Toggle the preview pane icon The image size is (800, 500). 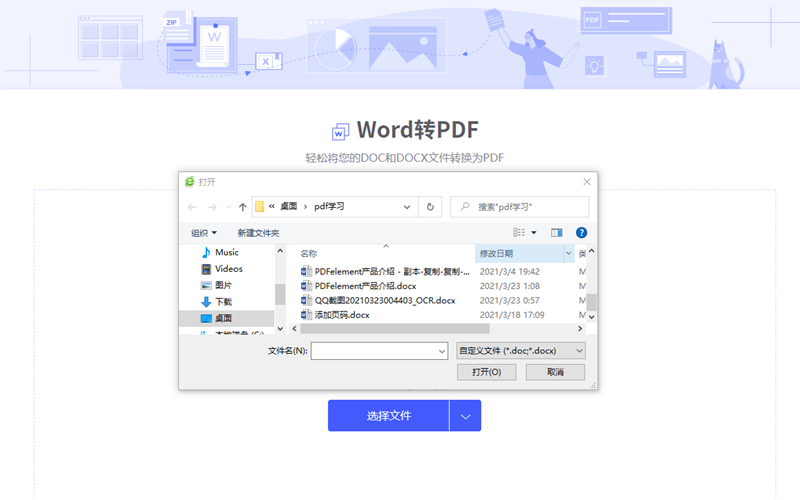coord(557,233)
